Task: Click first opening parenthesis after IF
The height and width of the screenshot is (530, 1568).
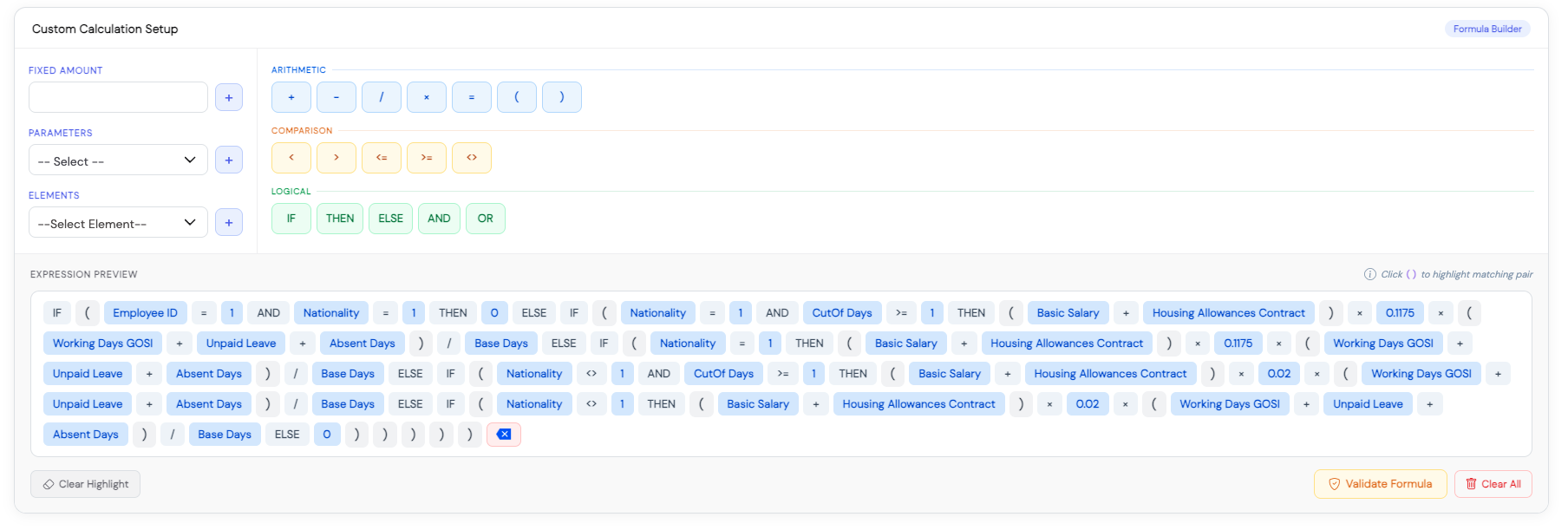Action: (x=88, y=313)
